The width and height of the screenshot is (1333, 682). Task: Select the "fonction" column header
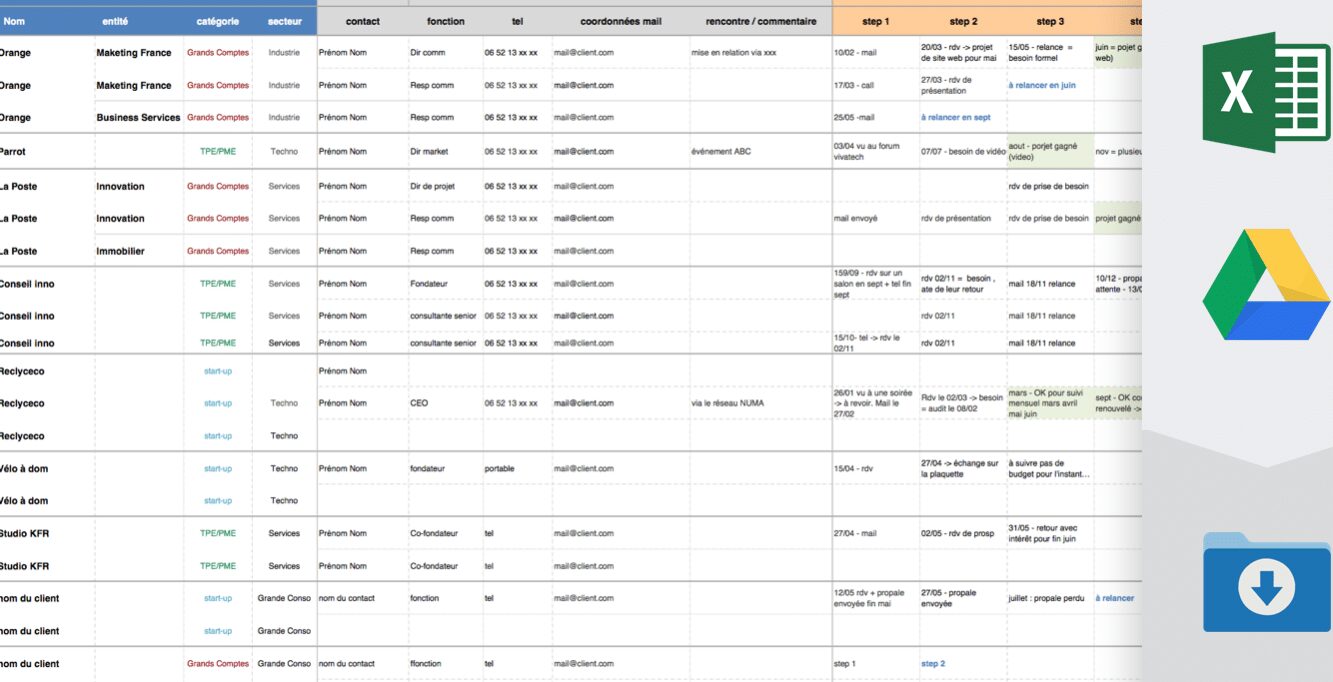pyautogui.click(x=445, y=21)
